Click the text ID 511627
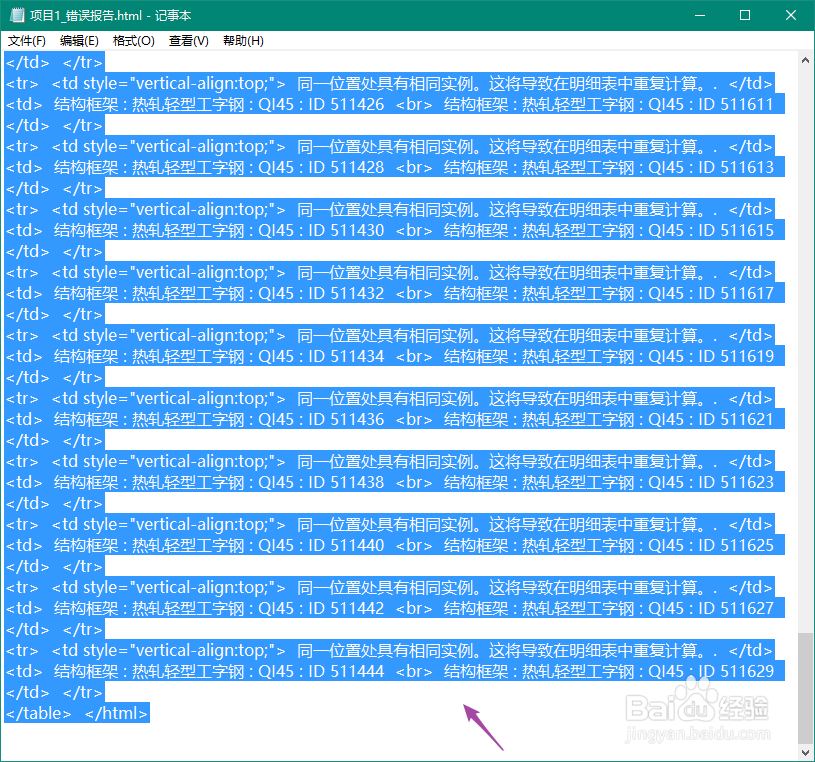This screenshot has width=815, height=762. (735, 608)
